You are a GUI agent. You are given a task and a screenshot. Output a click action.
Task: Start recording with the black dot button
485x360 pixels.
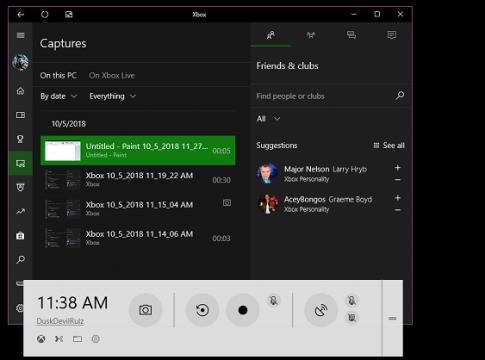point(243,310)
